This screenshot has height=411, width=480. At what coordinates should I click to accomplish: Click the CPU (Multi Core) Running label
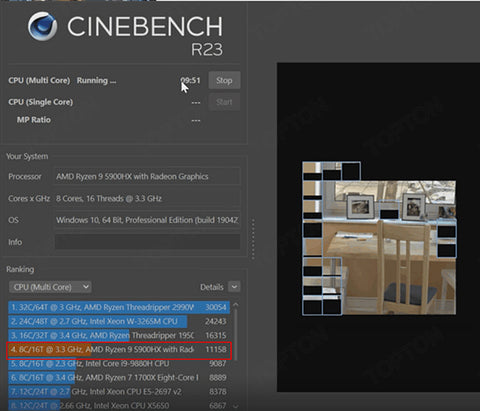point(62,81)
